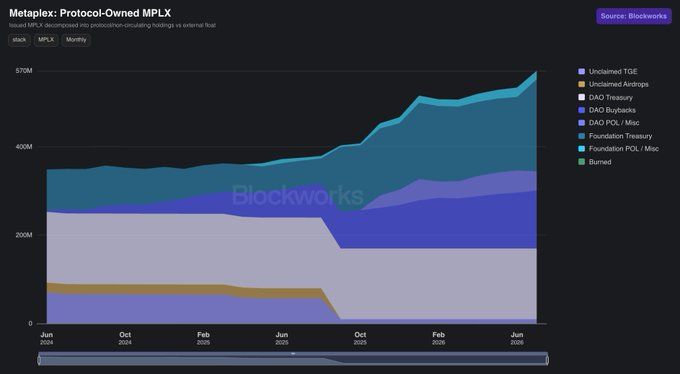Toggle the DAO Buybacks legend swatch
Screen dimensions: 680x374
click(582, 110)
